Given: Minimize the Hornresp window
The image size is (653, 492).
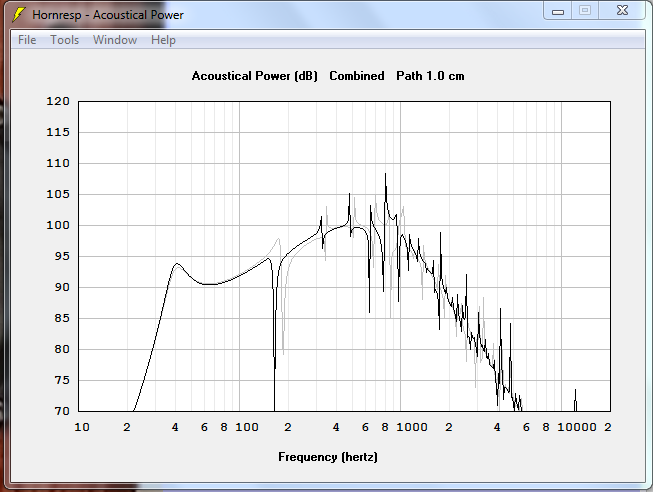Looking at the screenshot, I should 558,10.
